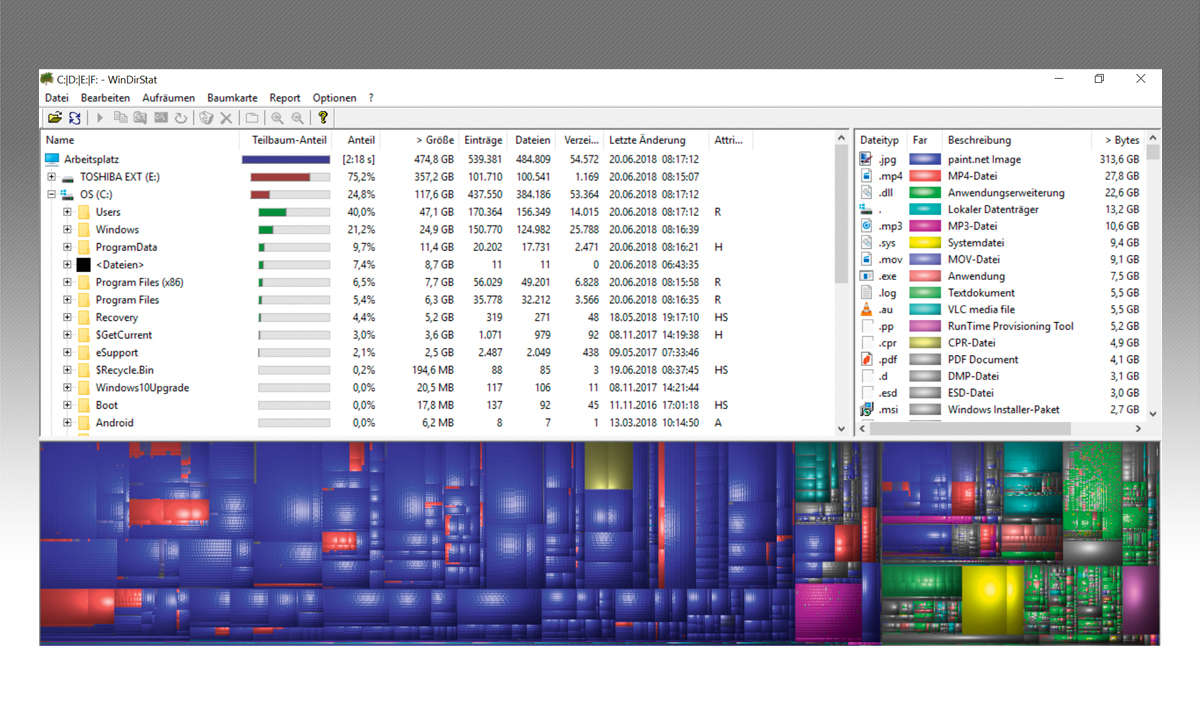Click the Users folder icon
The width and height of the screenshot is (1200, 720).
[x=84, y=212]
